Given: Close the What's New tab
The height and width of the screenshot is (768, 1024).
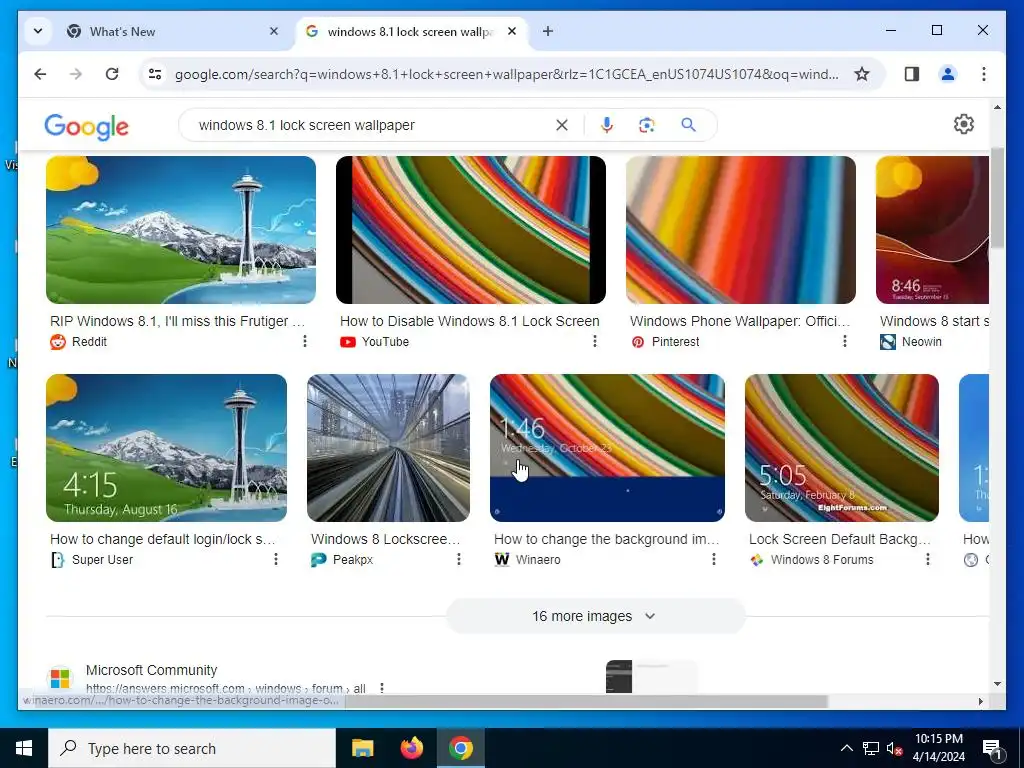Looking at the screenshot, I should pos(274,31).
